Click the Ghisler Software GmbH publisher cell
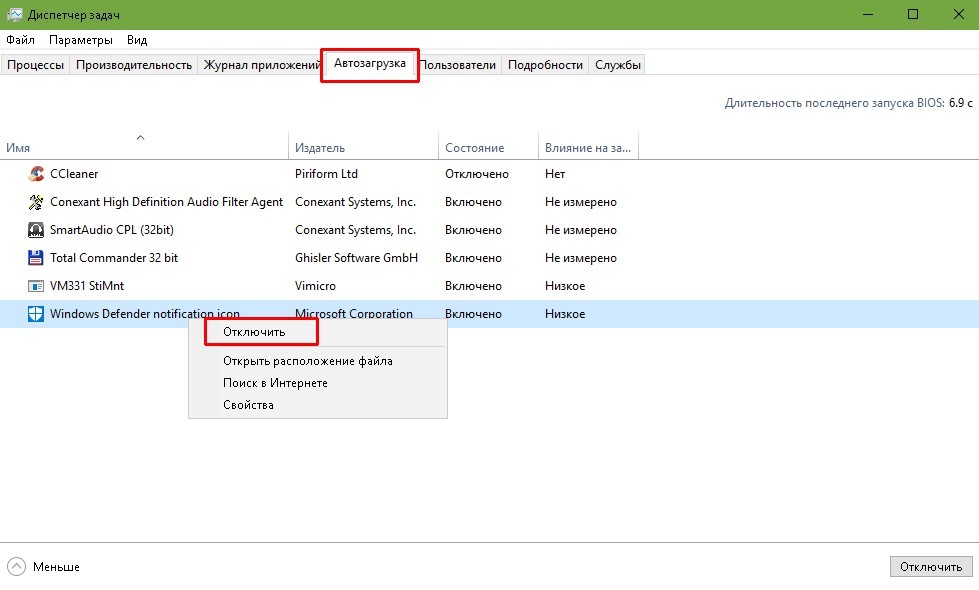The image size is (979, 590). pos(356,258)
